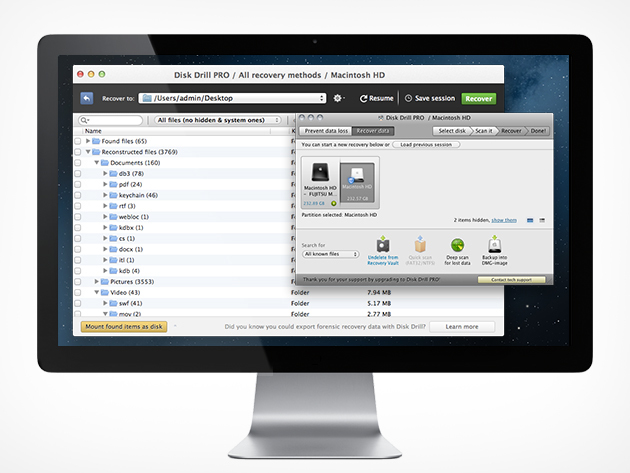Click the Partition selected: Macintosh HD text

pyautogui.click(x=339, y=215)
